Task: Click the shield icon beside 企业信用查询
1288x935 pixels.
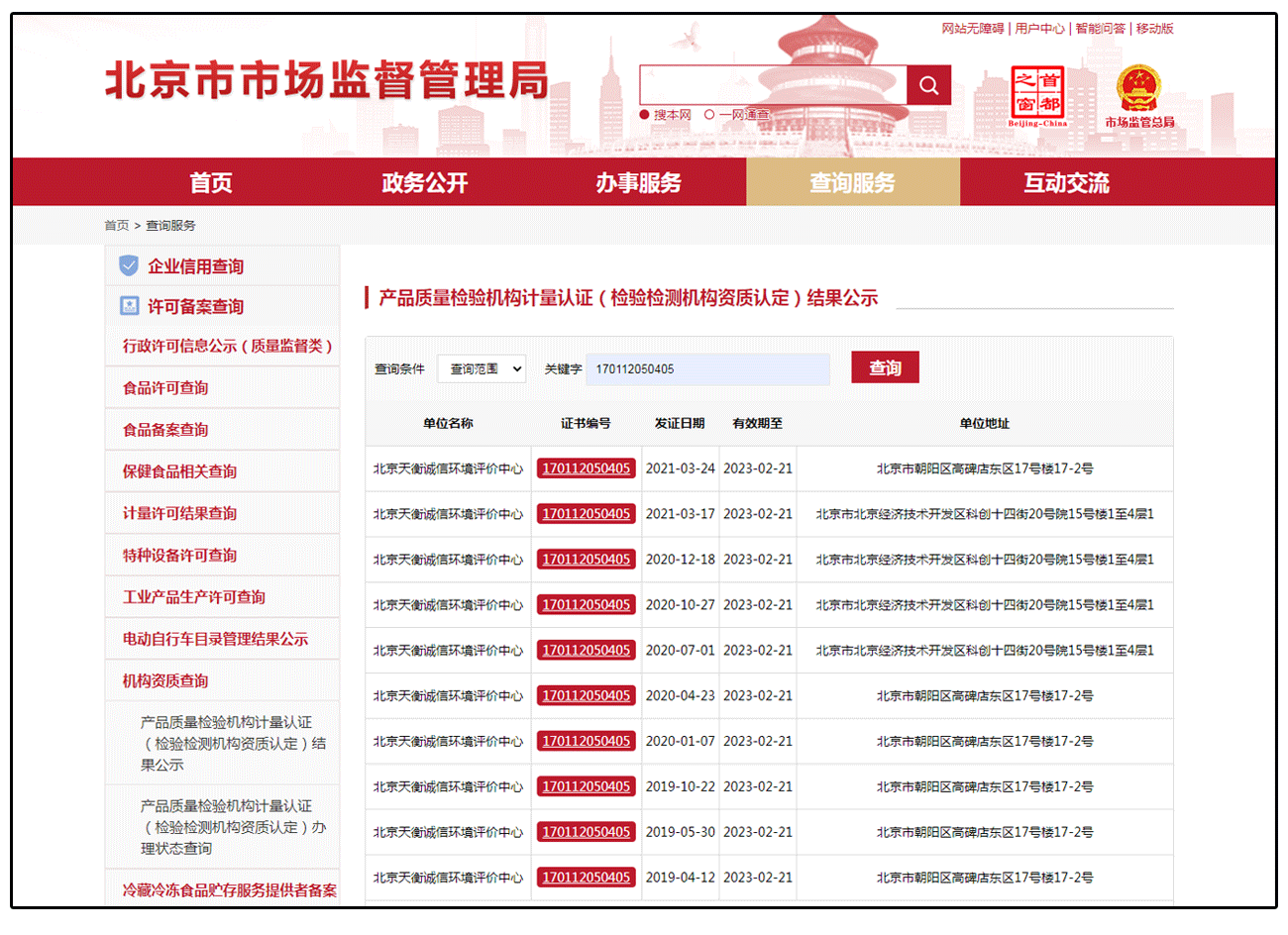Action: click(x=129, y=265)
